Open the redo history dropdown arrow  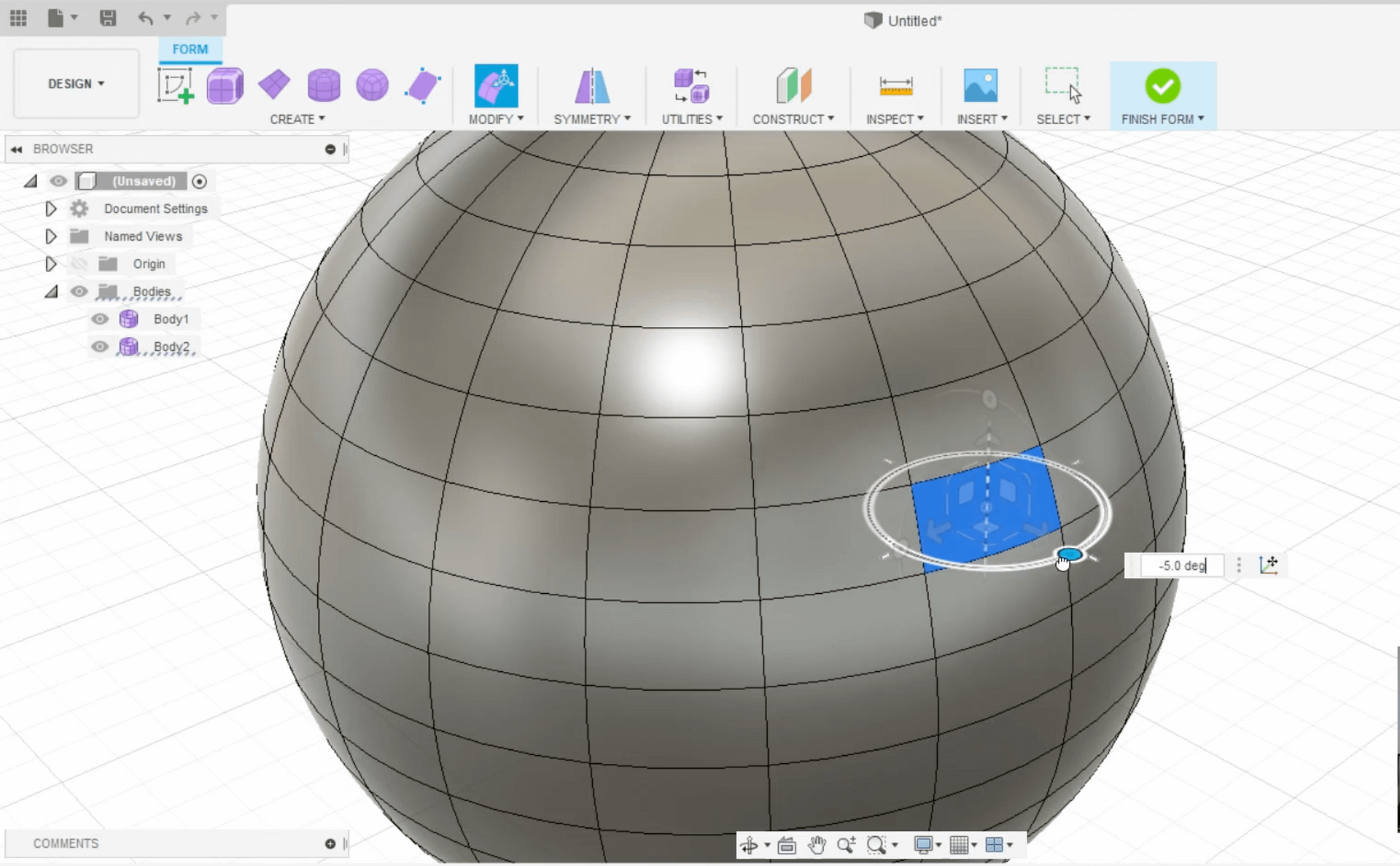click(x=214, y=18)
